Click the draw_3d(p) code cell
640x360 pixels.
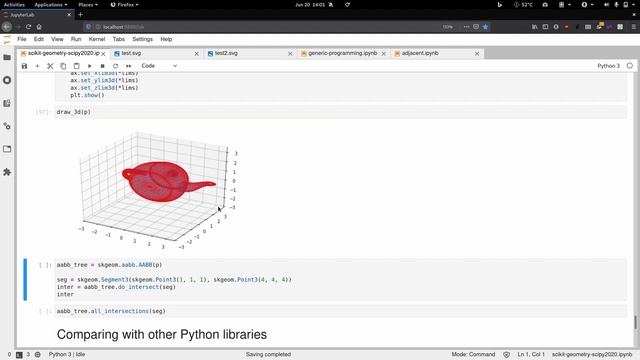(x=341, y=112)
